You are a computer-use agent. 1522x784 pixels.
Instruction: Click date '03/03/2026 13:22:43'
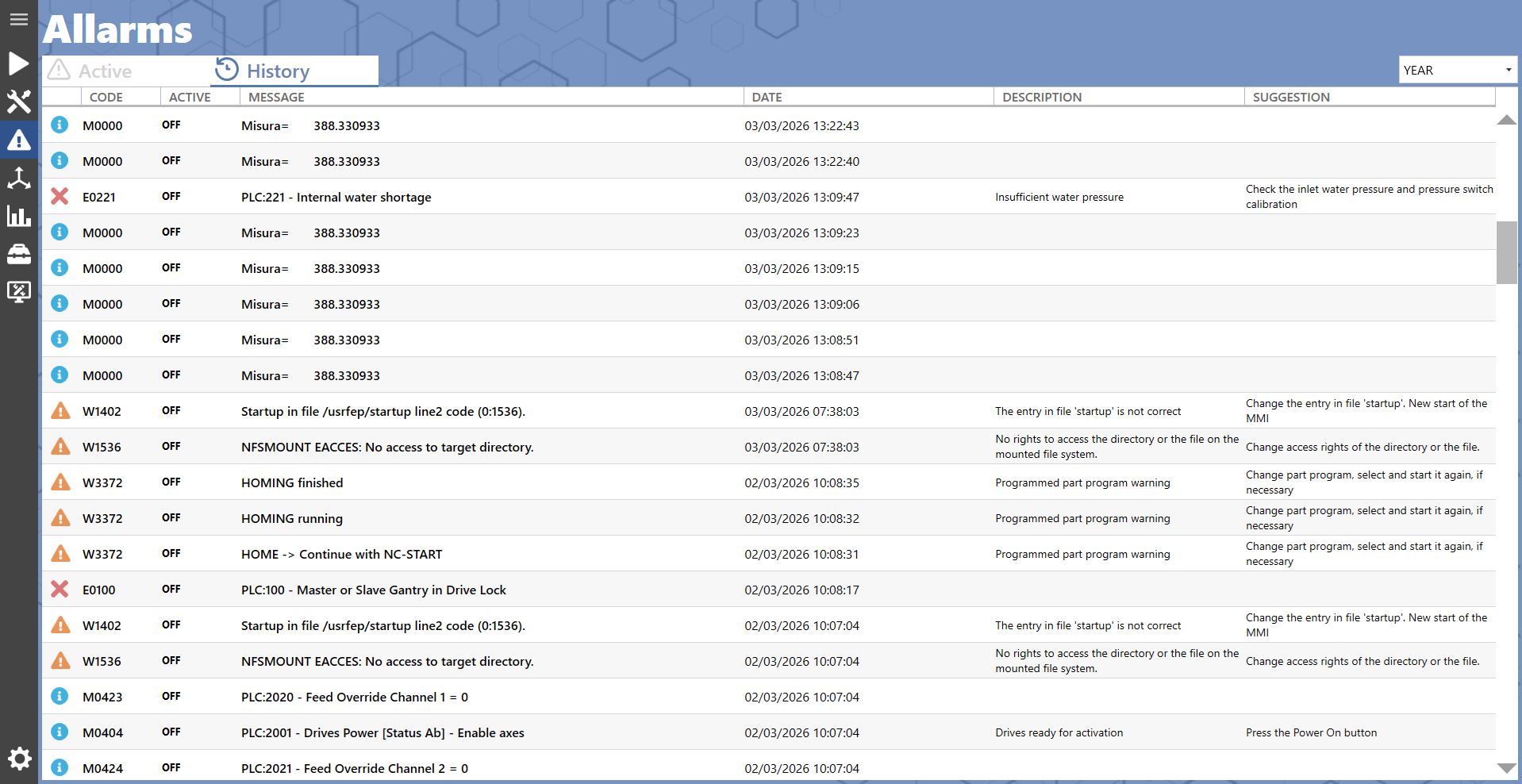tap(801, 125)
